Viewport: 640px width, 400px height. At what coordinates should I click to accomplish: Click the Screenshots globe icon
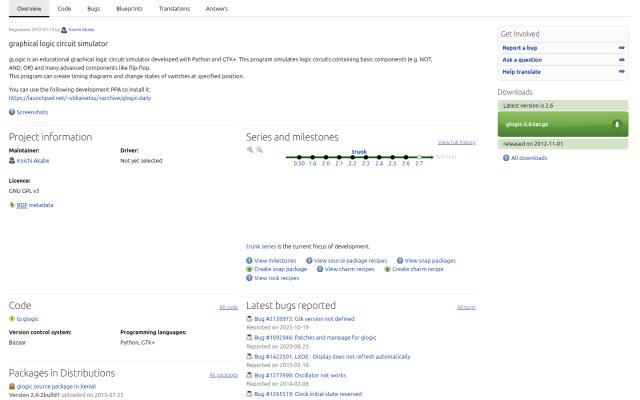[12, 112]
